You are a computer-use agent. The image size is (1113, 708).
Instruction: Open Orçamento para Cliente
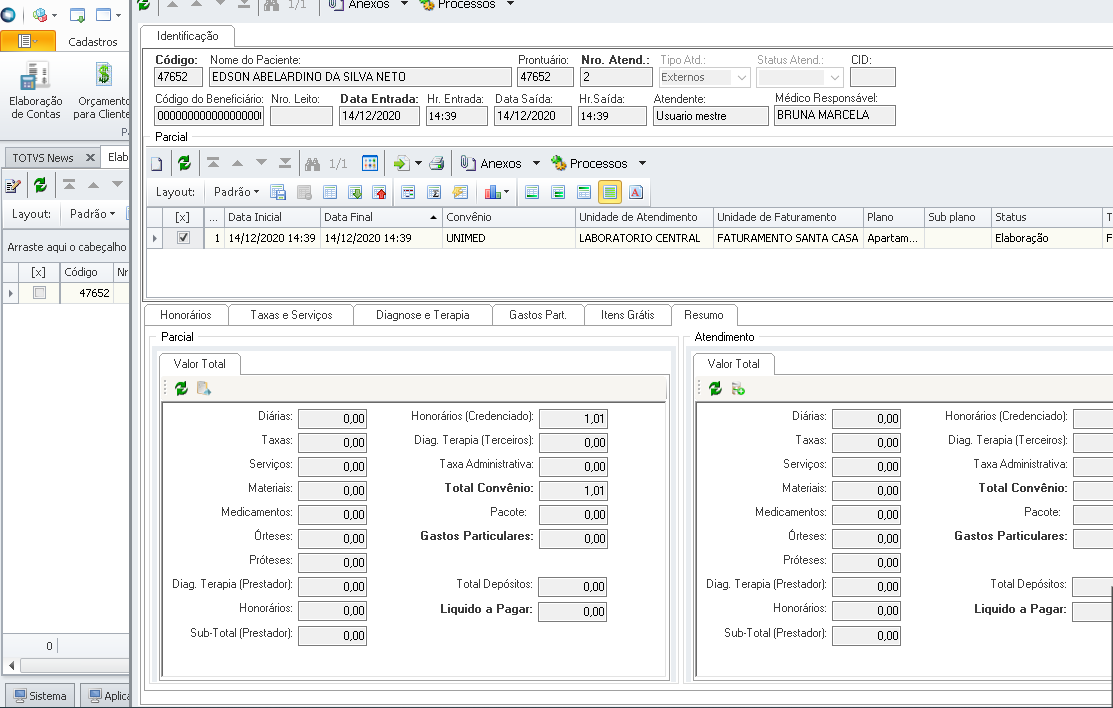(103, 90)
